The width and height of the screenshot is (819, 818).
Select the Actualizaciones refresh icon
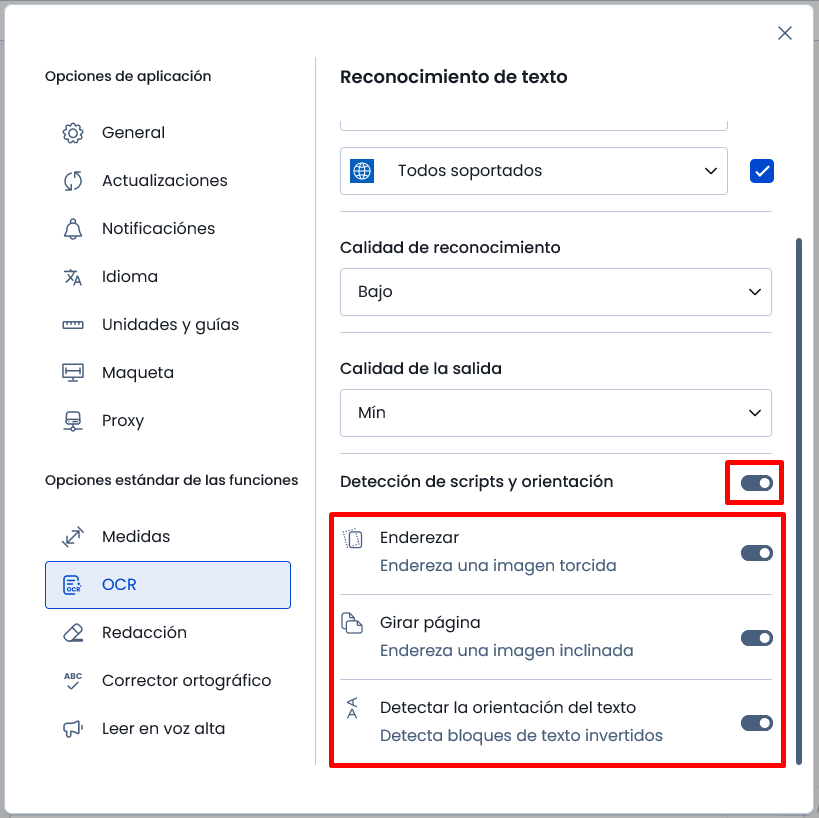click(73, 181)
